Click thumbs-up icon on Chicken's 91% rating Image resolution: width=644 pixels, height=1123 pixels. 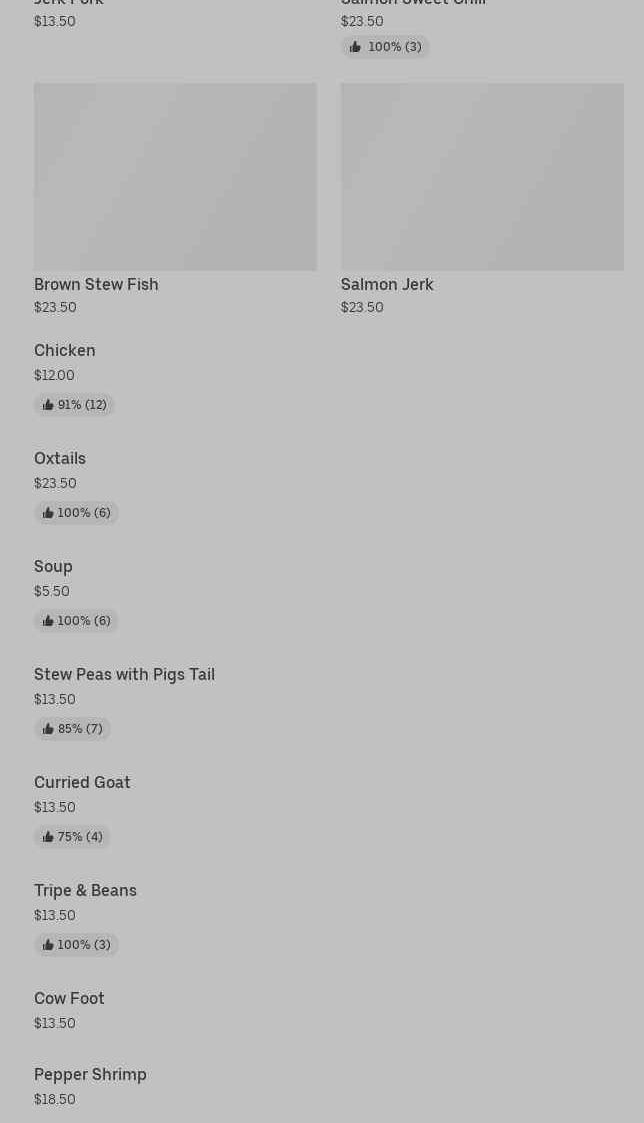pyautogui.click(x=48, y=405)
